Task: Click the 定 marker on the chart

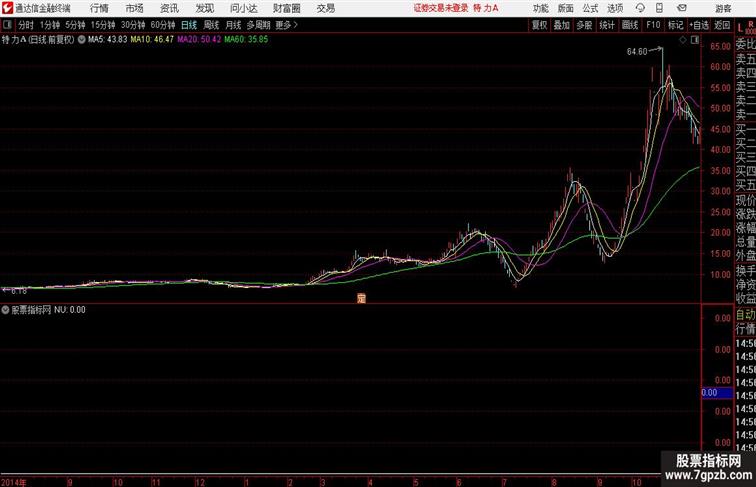Action: coord(361,298)
